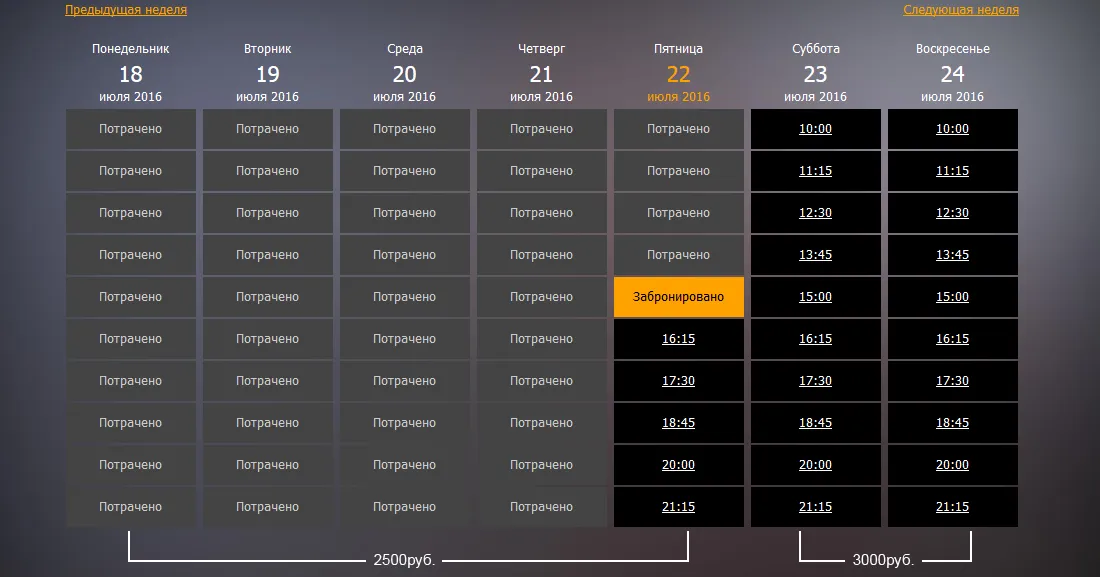Book the 10:00 slot on Воскресенье 24

(953, 129)
